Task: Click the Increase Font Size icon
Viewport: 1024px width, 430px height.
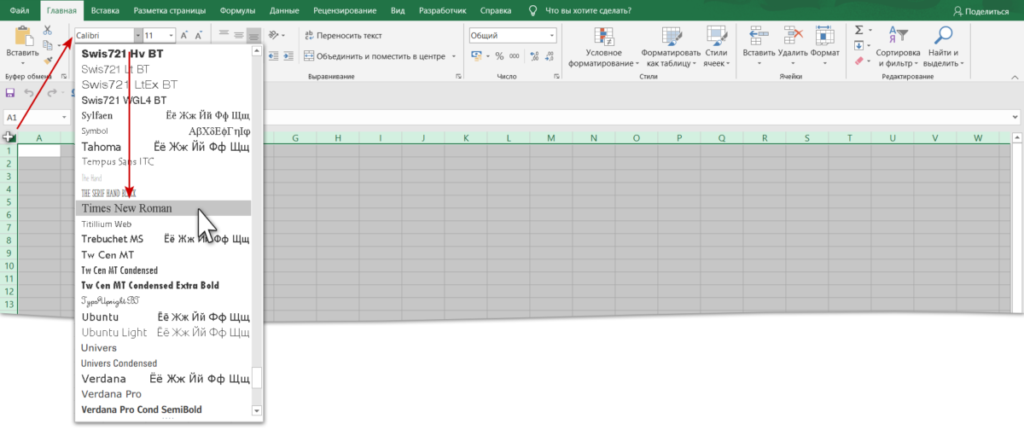Action: click(184, 35)
